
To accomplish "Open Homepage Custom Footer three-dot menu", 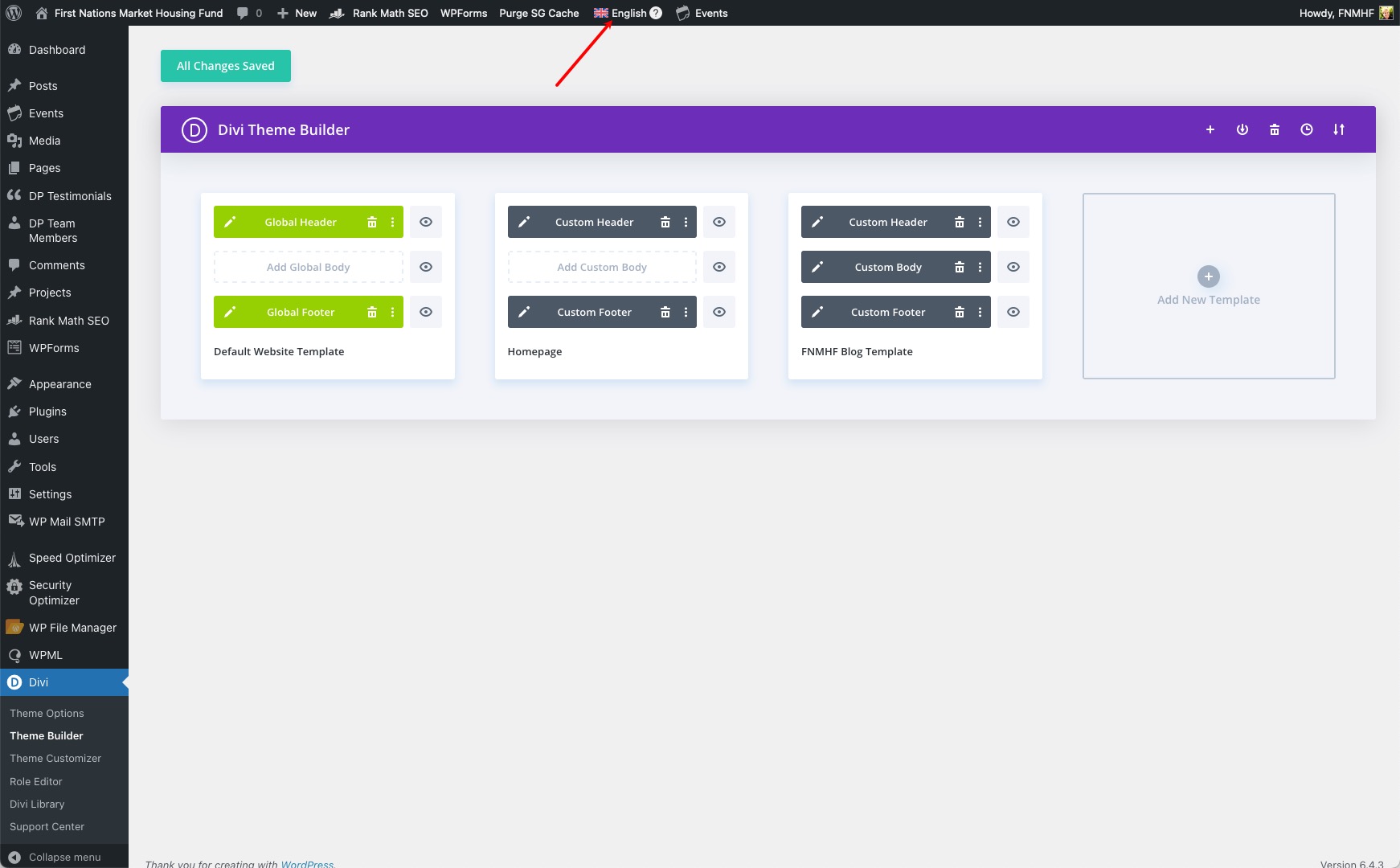I will click(x=686, y=312).
